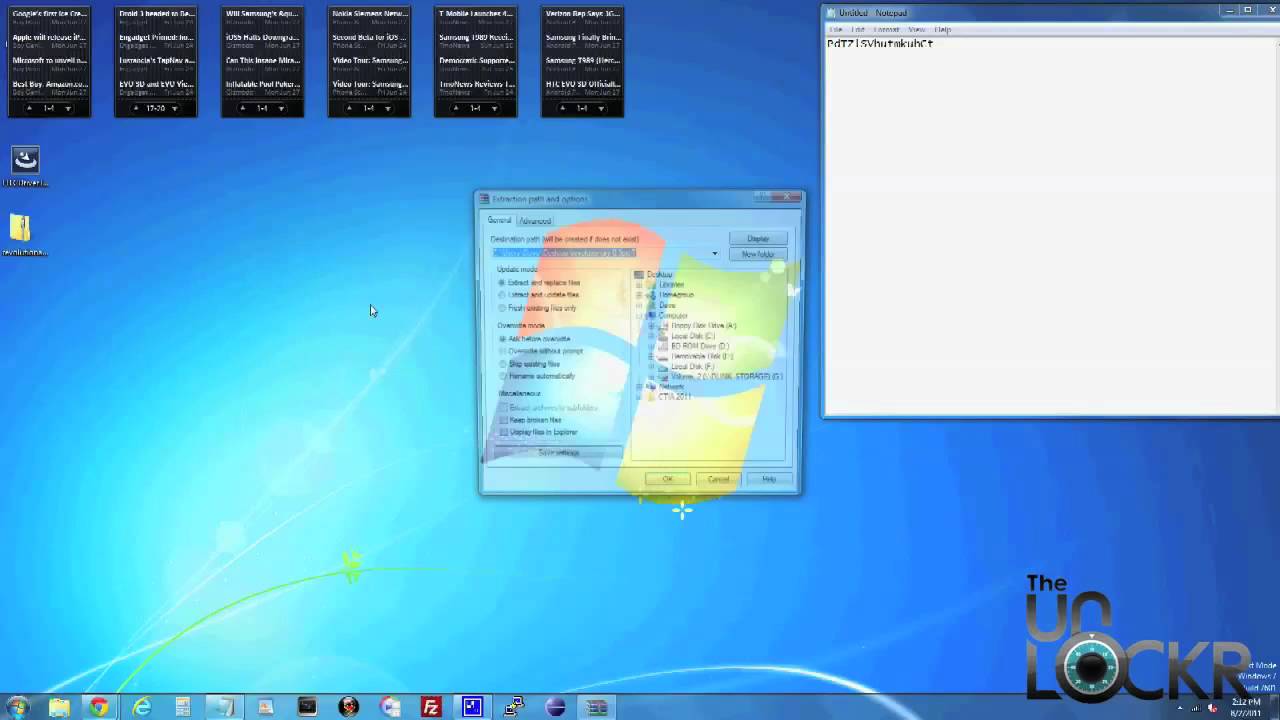Open 'Apple will release' news headline
Viewport: 1280px width, 720px height.
pos(49,37)
